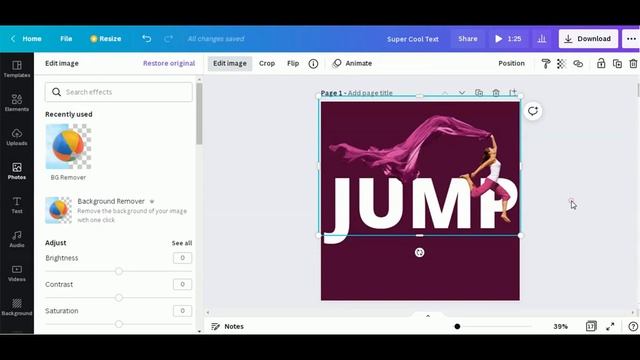This screenshot has width=640, height=360.
Task: Click the effects panel scrollbar
Action: pyautogui.click(x=199, y=114)
